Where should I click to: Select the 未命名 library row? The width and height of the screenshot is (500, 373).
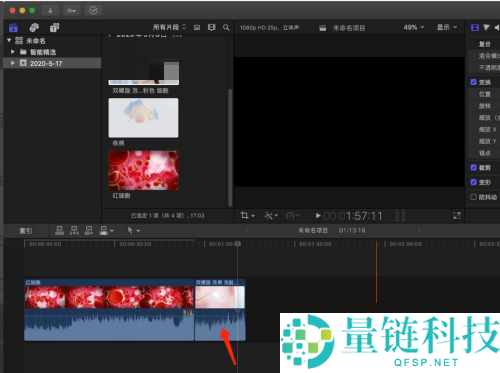[52, 41]
